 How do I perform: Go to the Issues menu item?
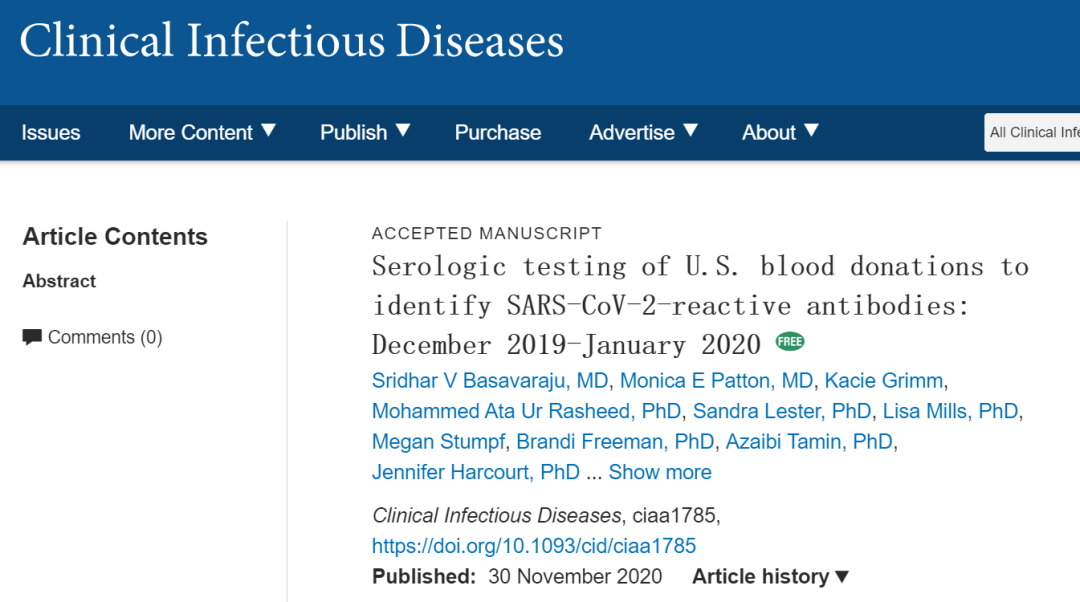coord(51,132)
